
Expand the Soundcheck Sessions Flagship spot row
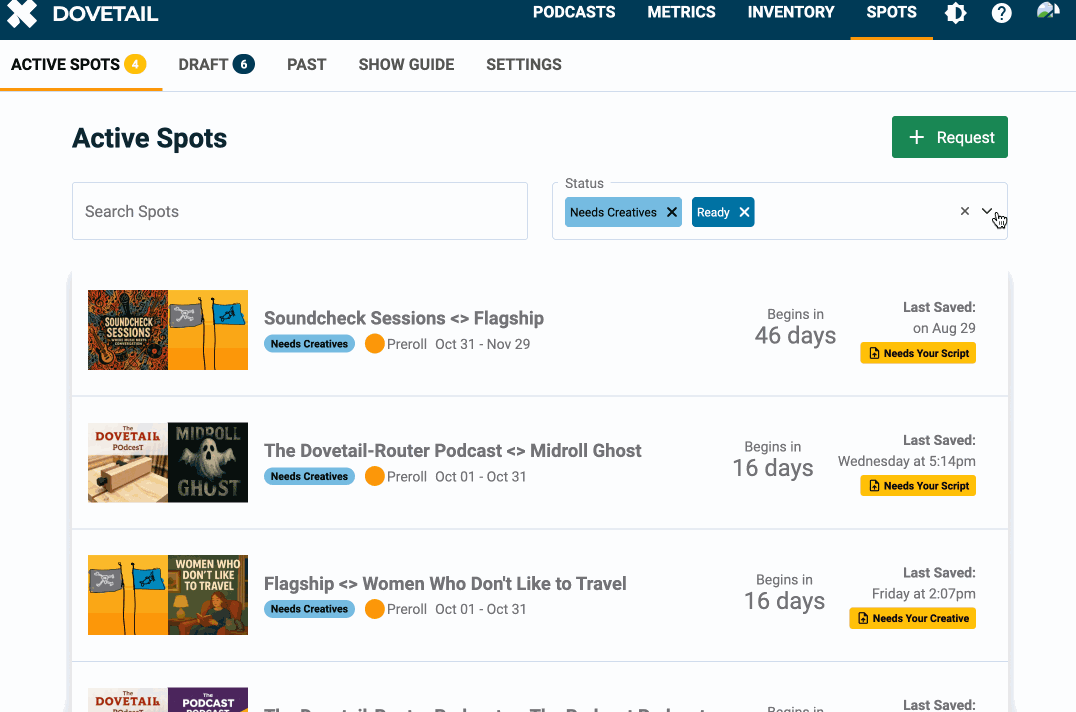(404, 318)
